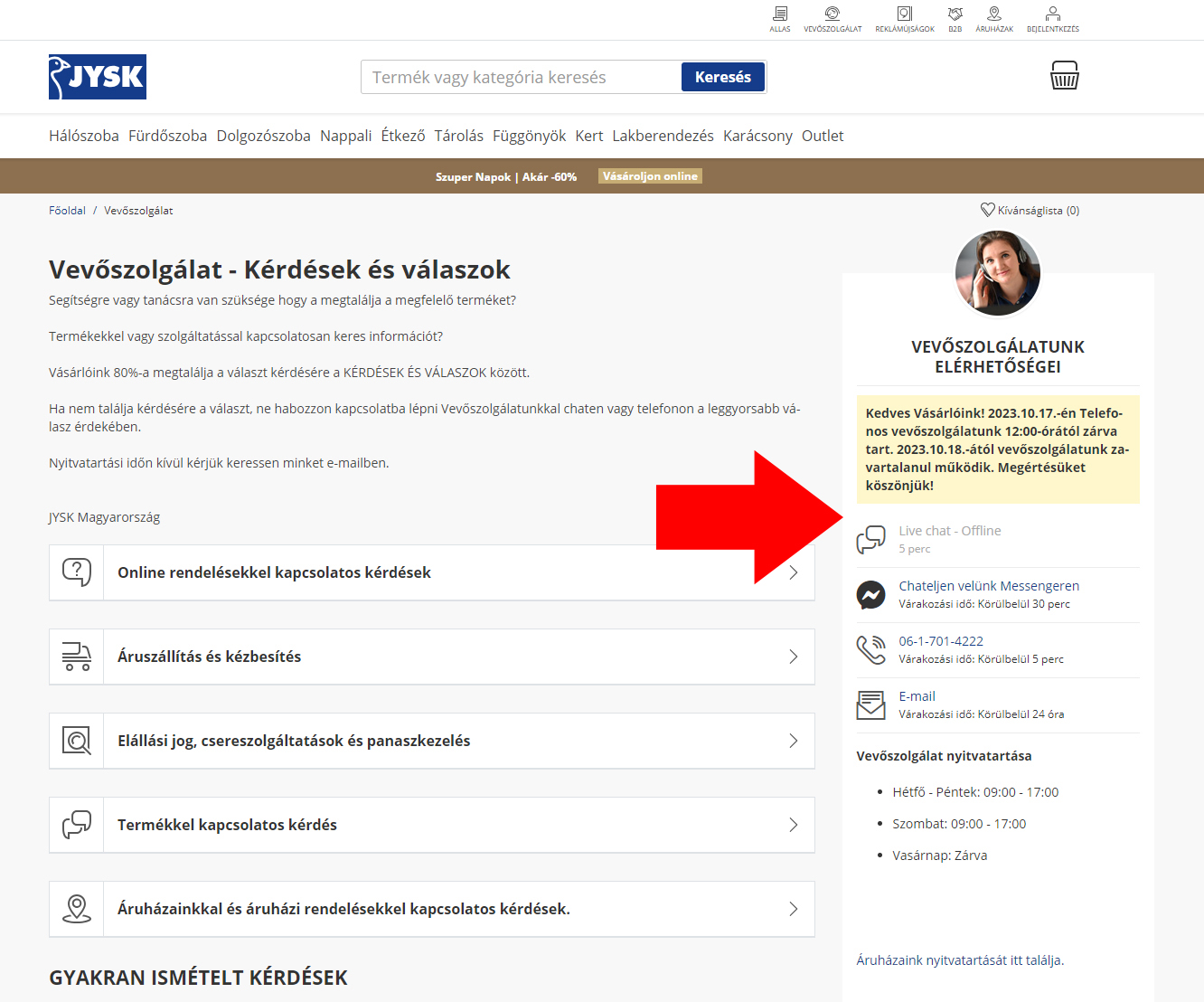This screenshot has height=1002, width=1204.
Task: Click the Áruházak location icon
Action: coord(994,14)
